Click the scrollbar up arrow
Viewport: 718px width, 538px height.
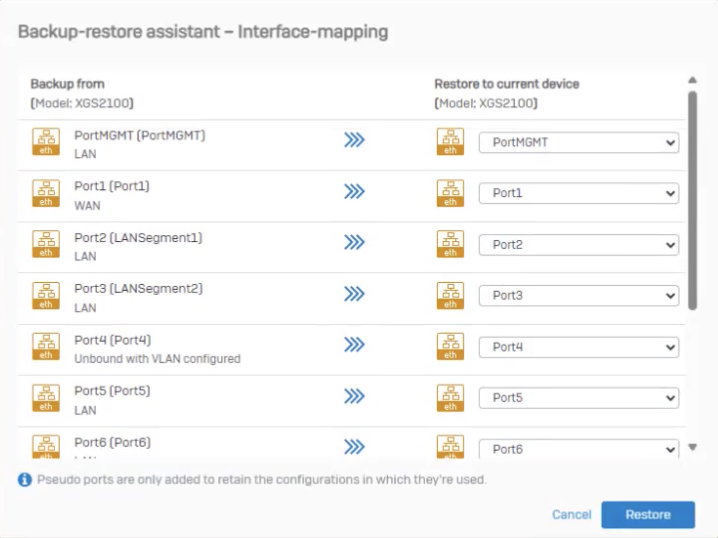point(692,80)
